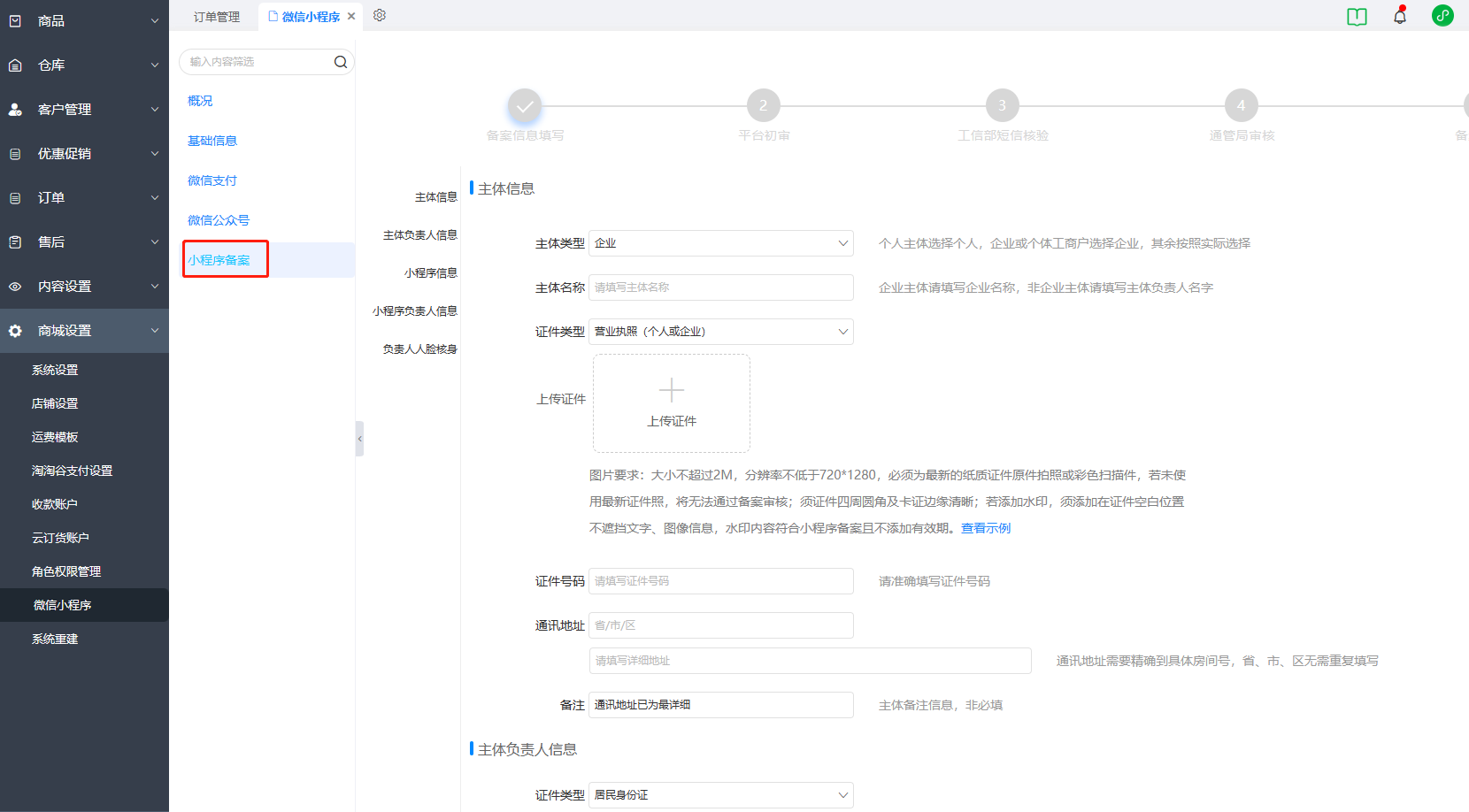
Task: Click the plus icon to upload certificate
Action: (x=672, y=390)
